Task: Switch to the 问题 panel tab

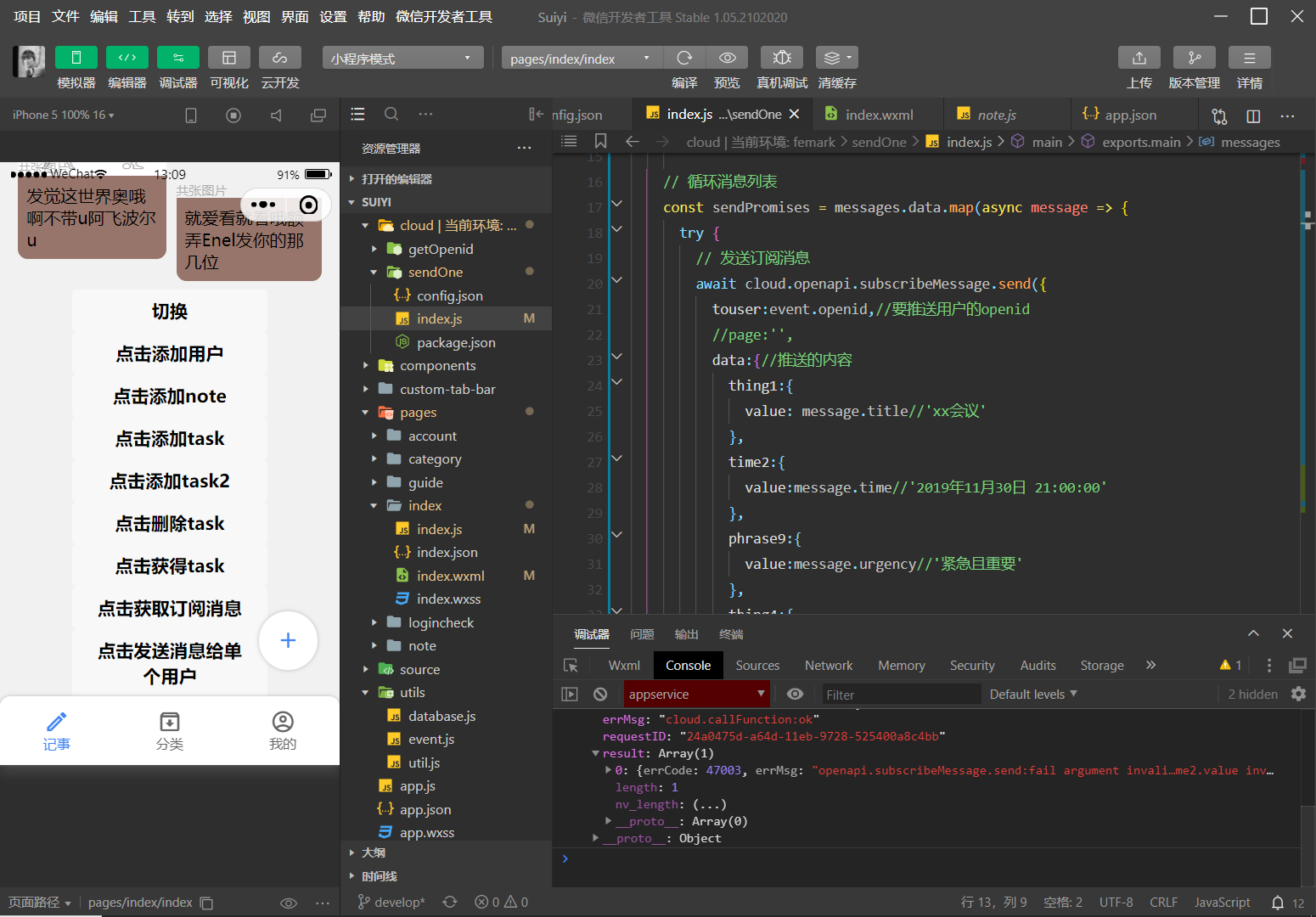Action: click(x=642, y=634)
